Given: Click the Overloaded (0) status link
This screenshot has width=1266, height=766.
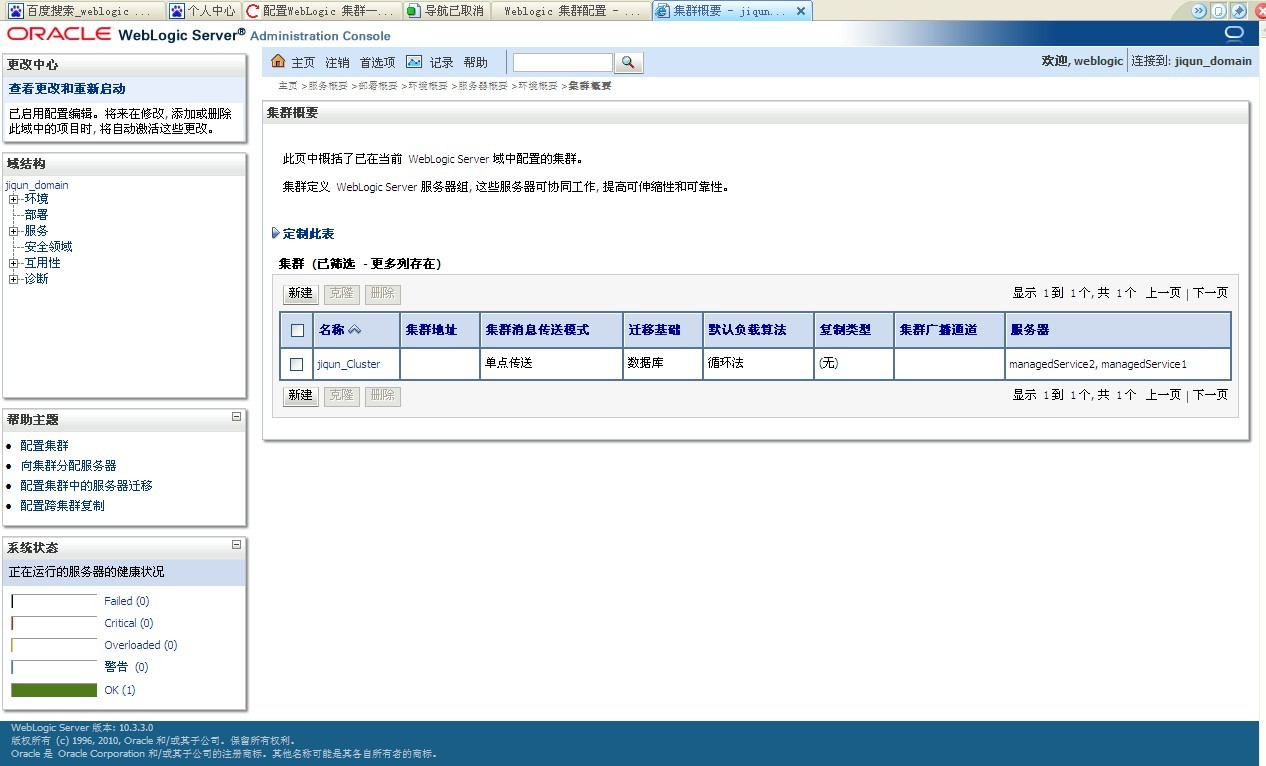Looking at the screenshot, I should click(141, 645).
